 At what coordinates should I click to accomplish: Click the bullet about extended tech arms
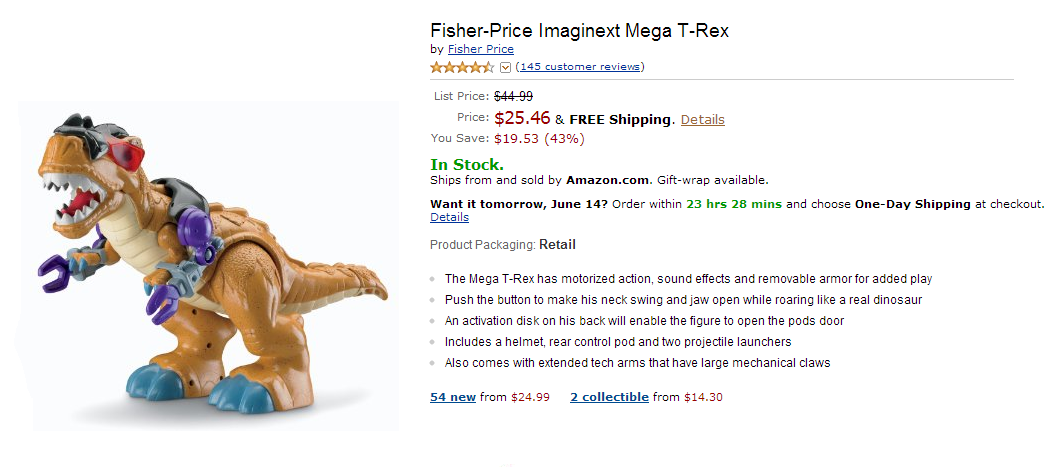point(637,363)
